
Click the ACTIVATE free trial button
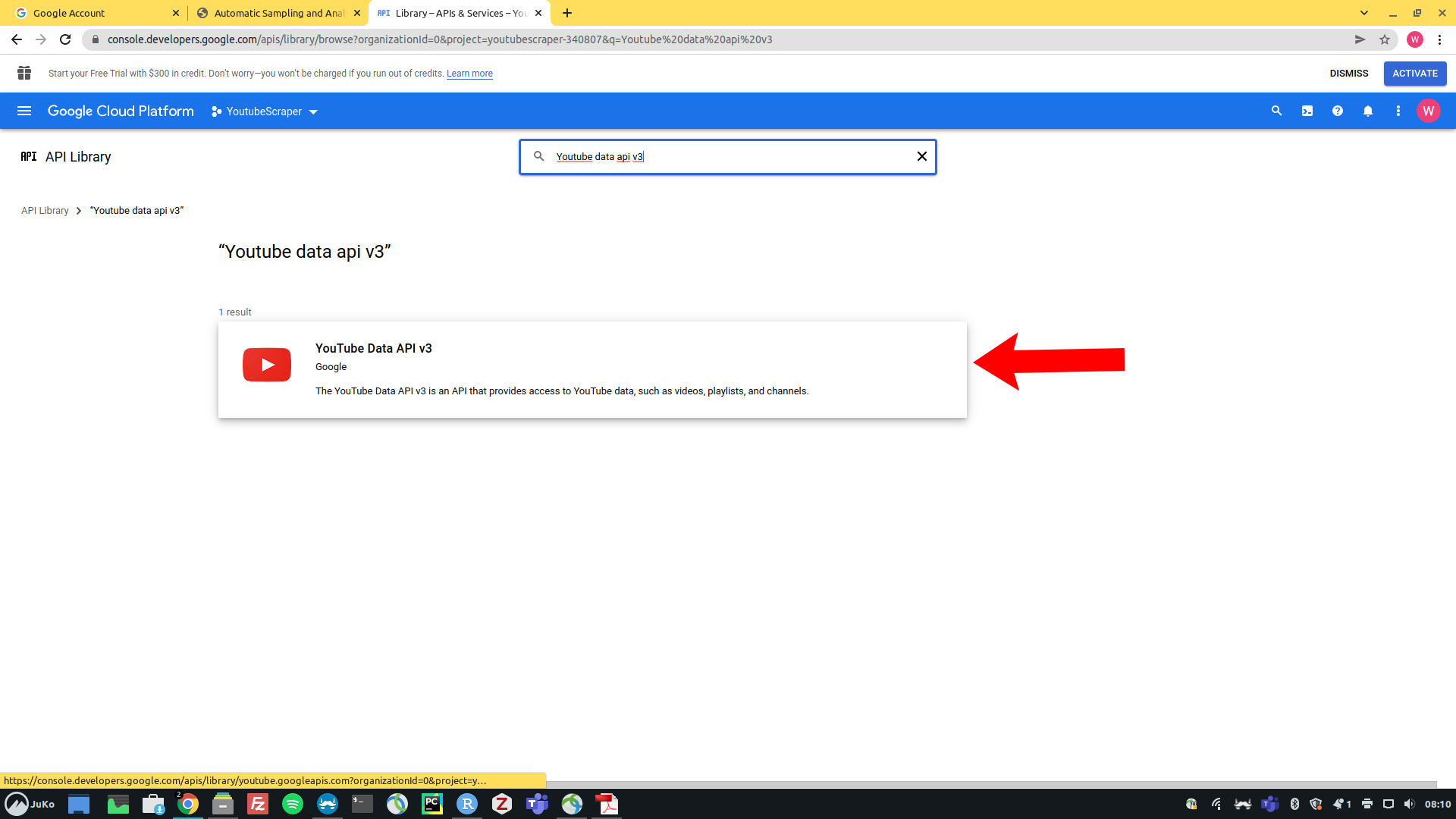[x=1414, y=74]
